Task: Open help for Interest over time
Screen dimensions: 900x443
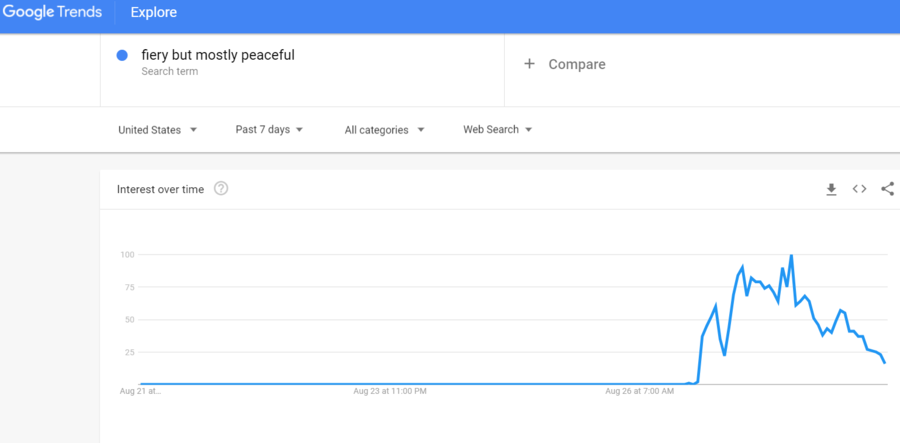Action: pos(221,189)
